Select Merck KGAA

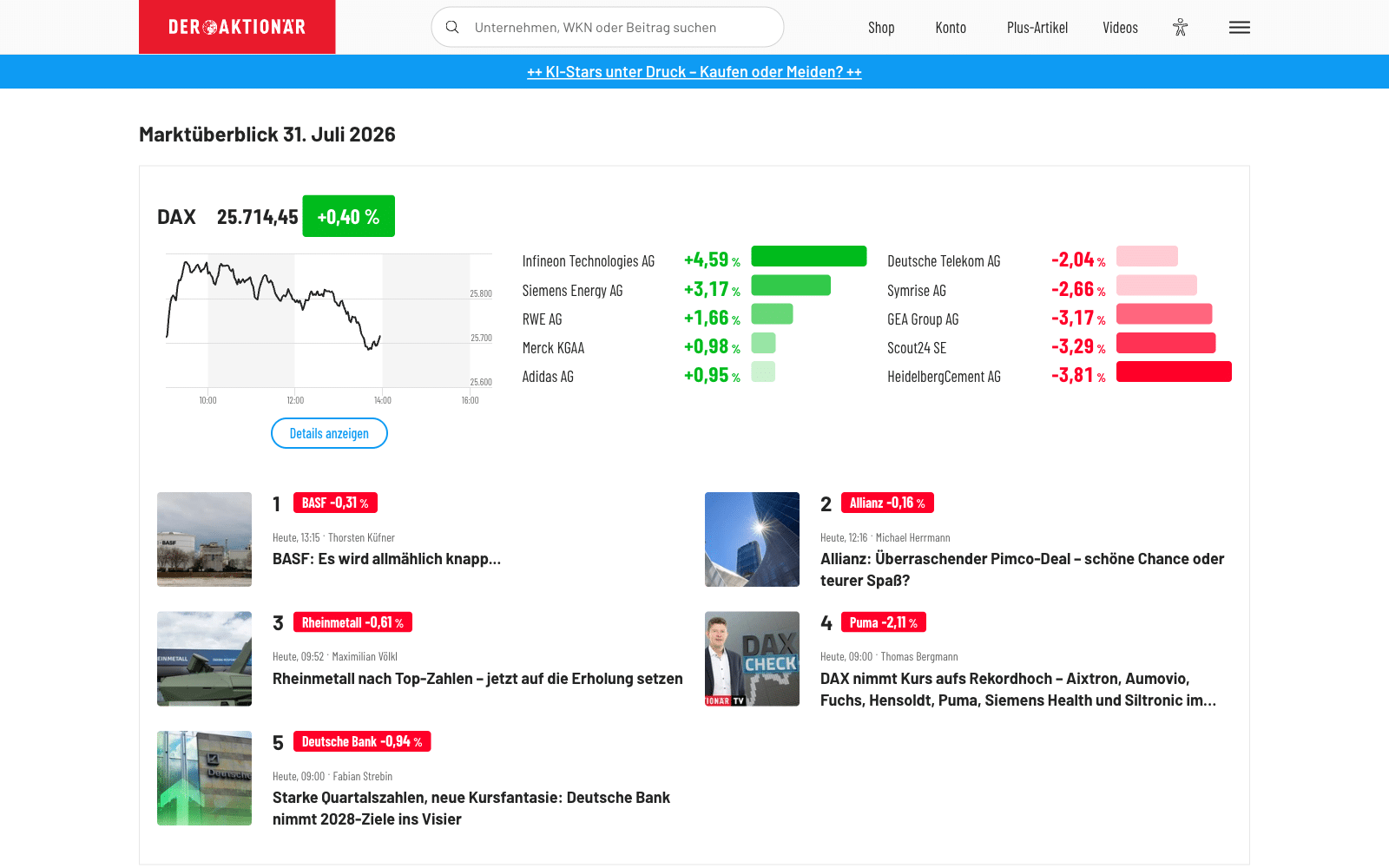[x=553, y=348]
